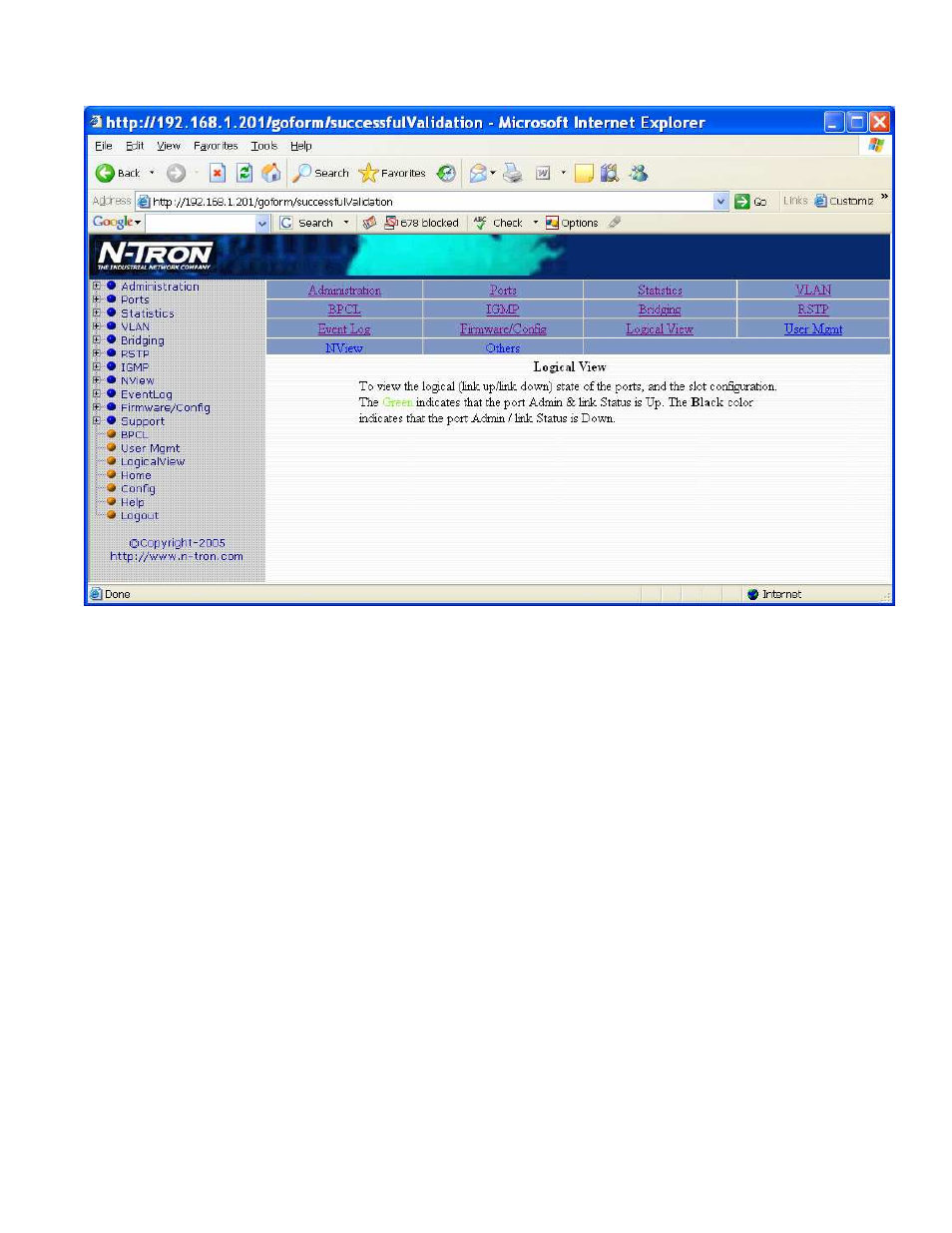Open the Tools menu
This screenshot has width=952, height=1233.
tap(264, 146)
